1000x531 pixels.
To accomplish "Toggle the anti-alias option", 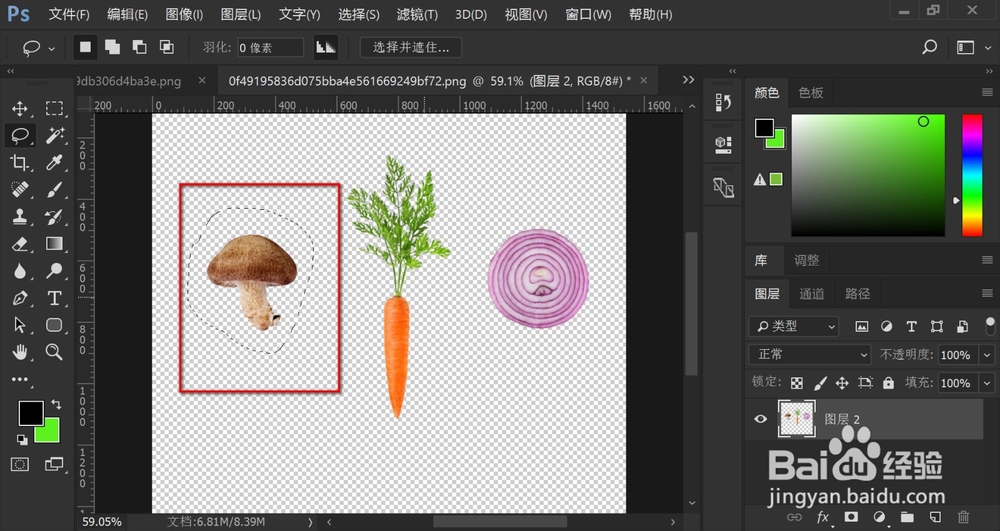I will [326, 47].
